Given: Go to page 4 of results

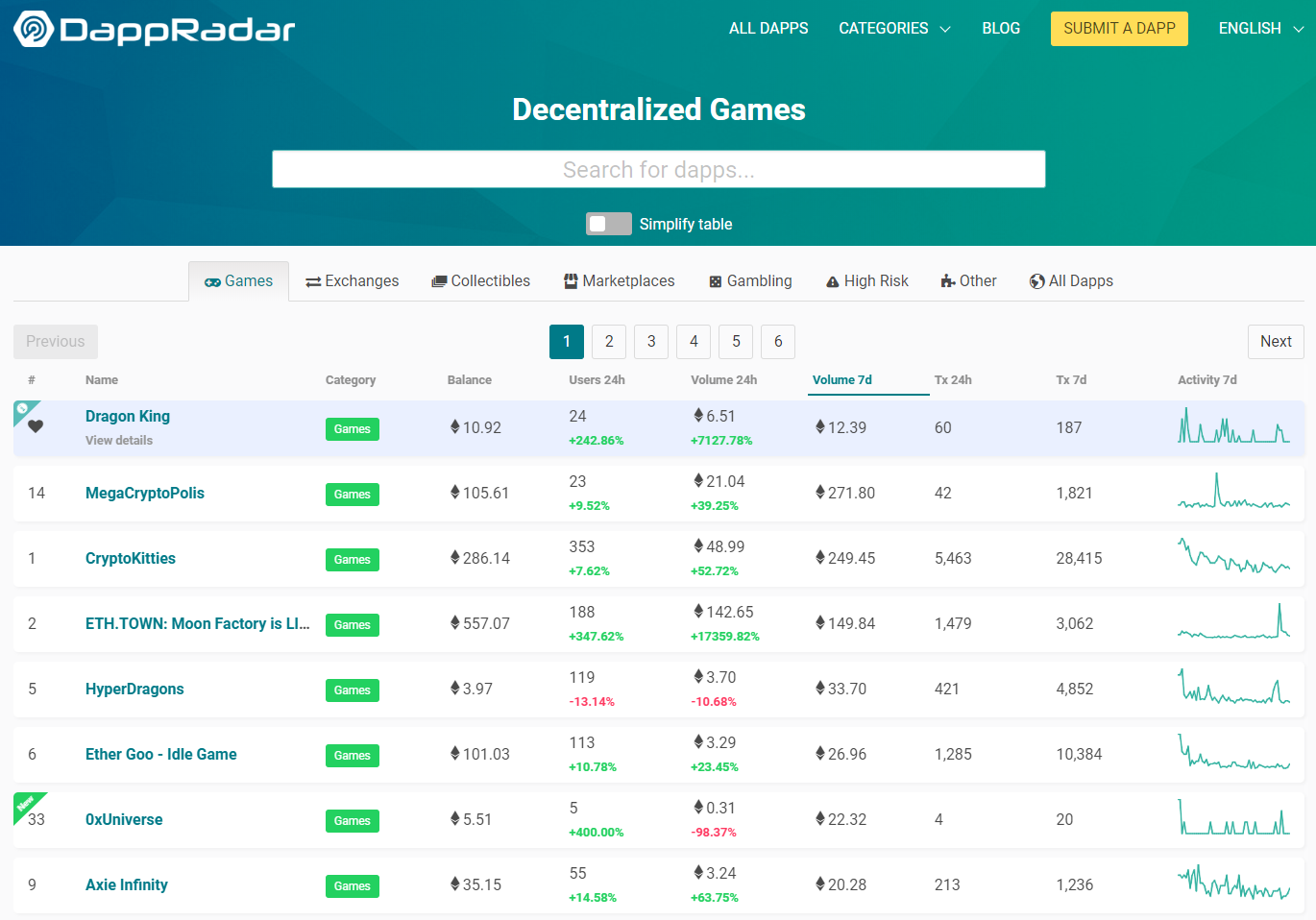Looking at the screenshot, I should tap(694, 342).
